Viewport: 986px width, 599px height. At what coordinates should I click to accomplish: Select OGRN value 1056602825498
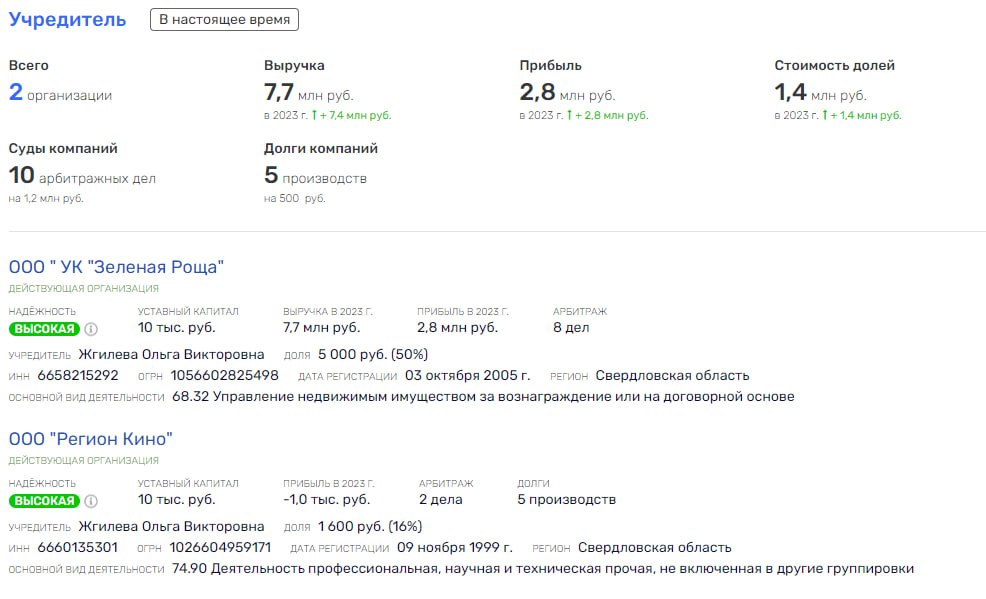[224, 375]
